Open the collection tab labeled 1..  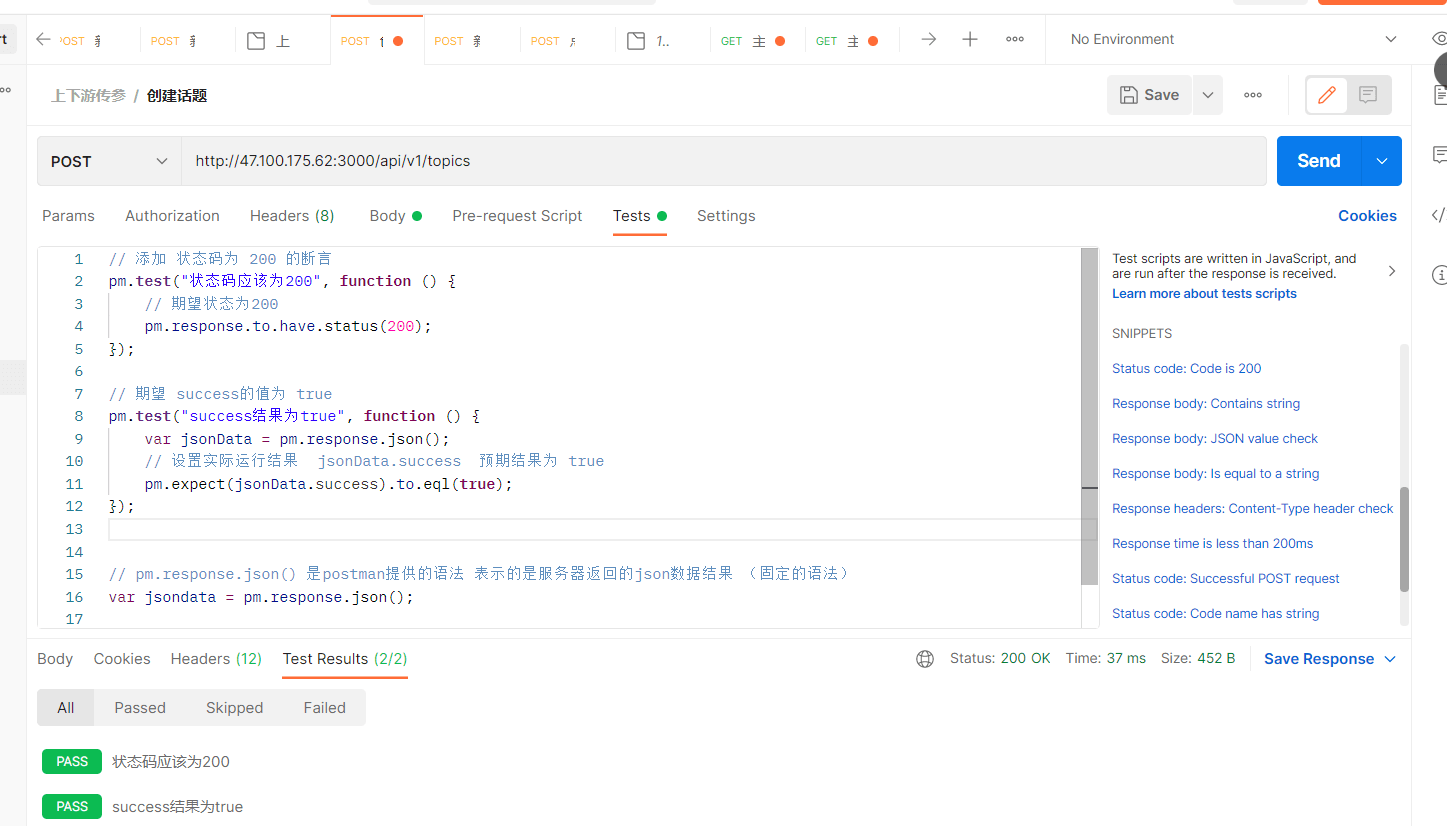point(651,41)
